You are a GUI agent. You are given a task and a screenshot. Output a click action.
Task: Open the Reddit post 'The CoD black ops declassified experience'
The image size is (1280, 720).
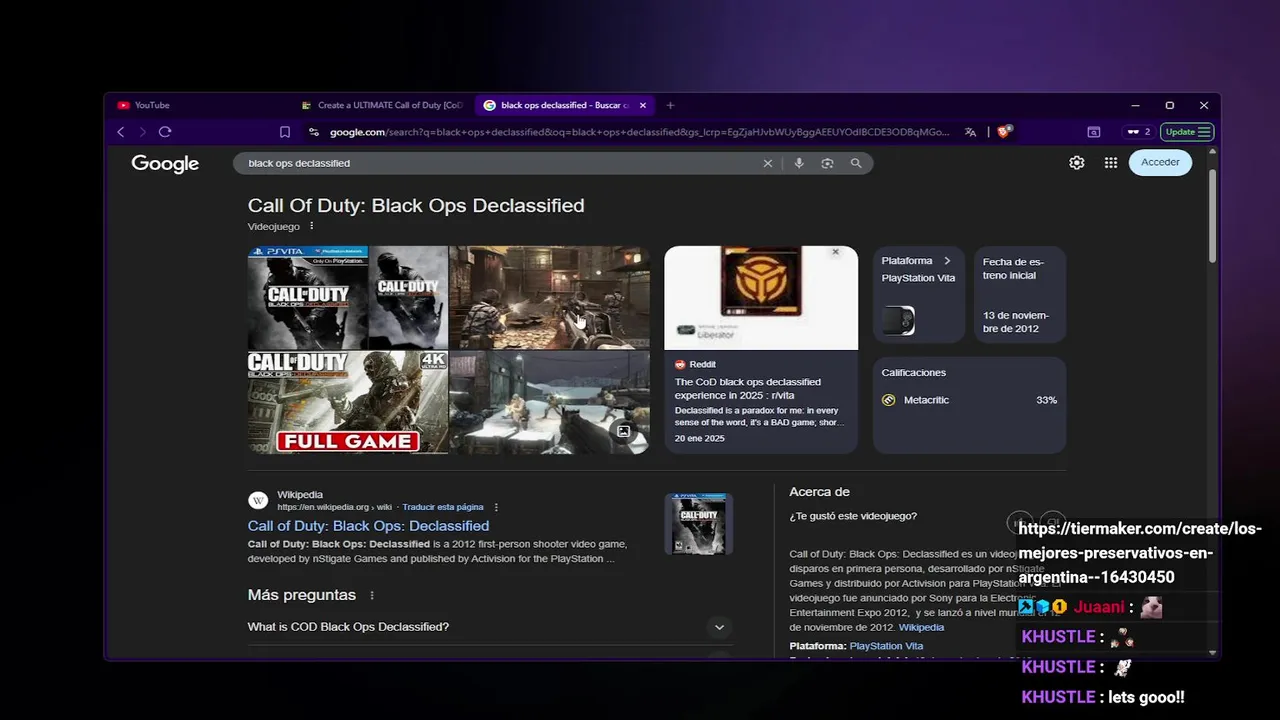click(748, 389)
